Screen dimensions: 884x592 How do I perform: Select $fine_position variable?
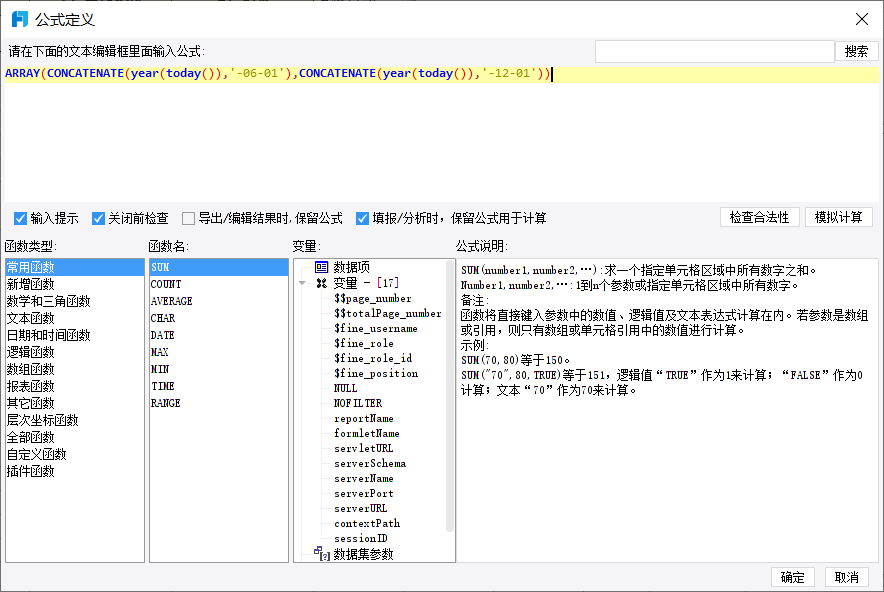(x=376, y=373)
